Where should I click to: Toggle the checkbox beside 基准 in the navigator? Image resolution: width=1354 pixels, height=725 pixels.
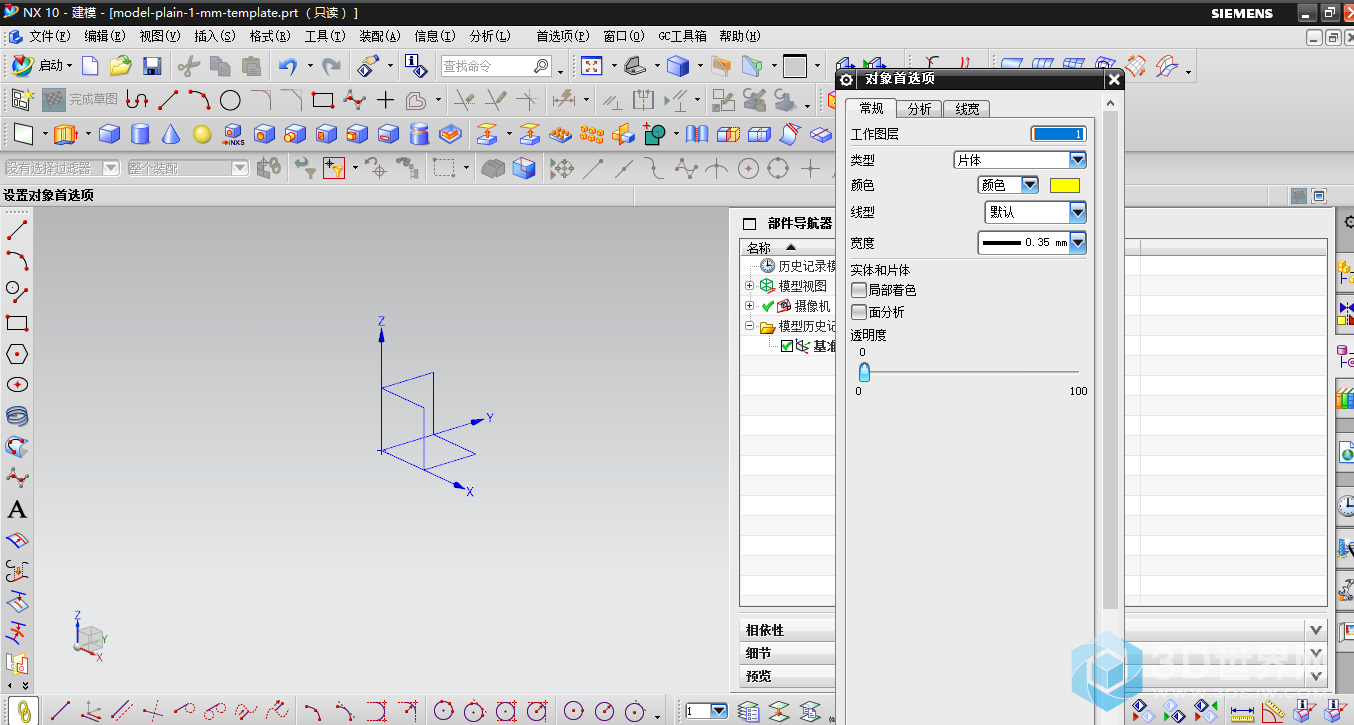tap(787, 346)
